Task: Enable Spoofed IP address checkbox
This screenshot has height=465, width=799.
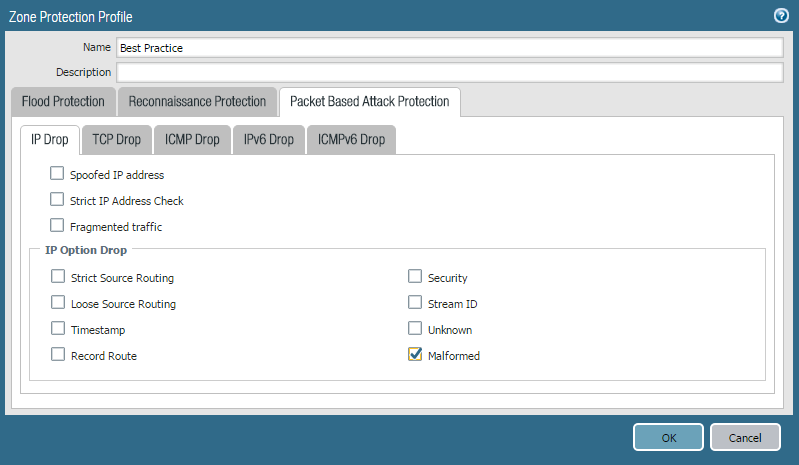Action: 57,174
